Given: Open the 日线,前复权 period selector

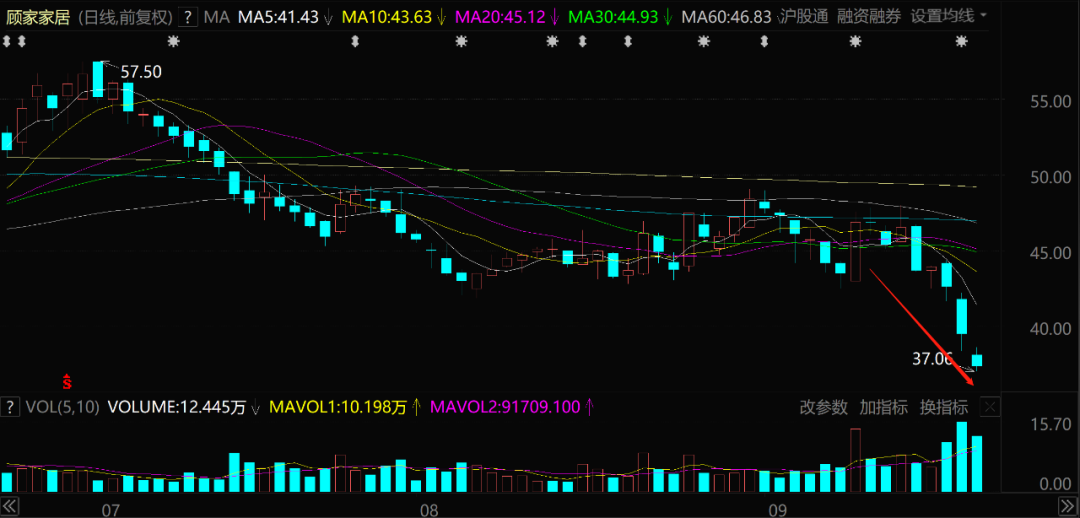Looking at the screenshot, I should coord(124,17).
